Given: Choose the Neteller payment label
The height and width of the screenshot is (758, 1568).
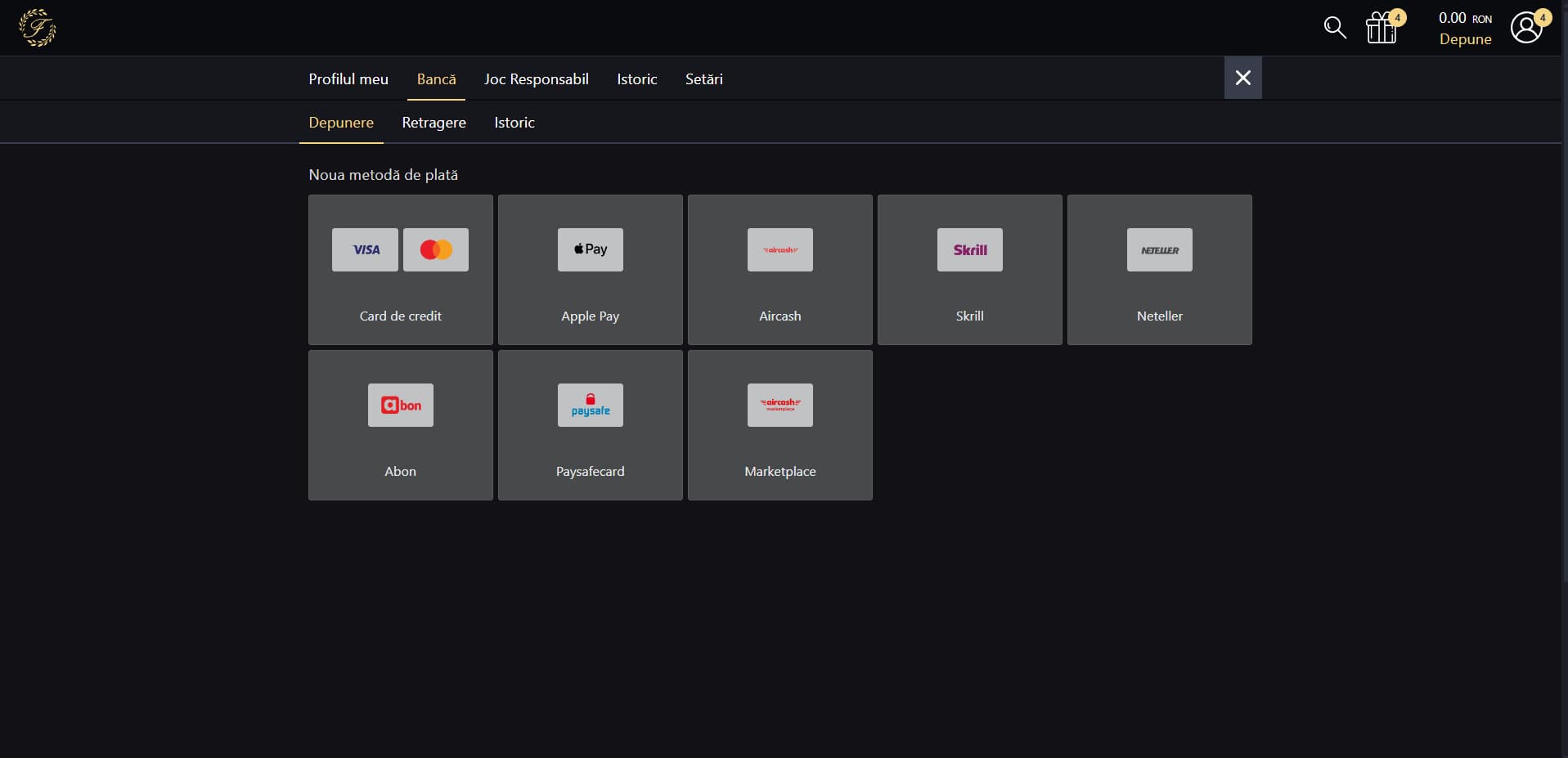Looking at the screenshot, I should pos(1160,316).
